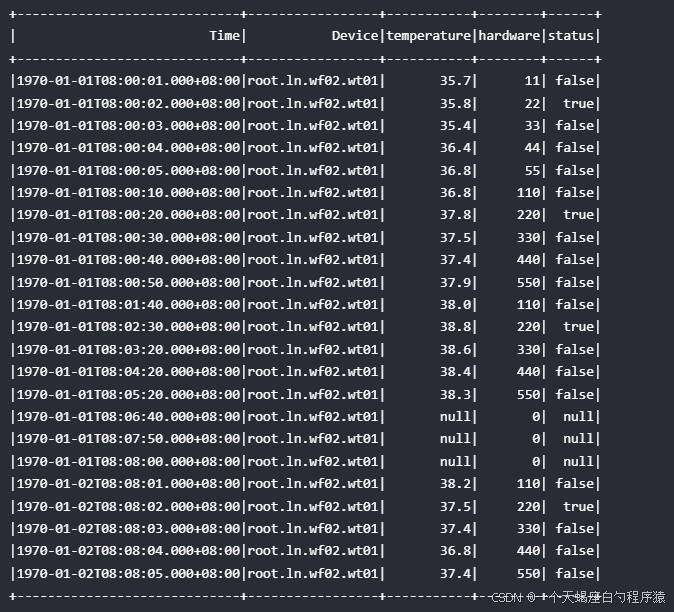Click timestamp 1970-01-01T08:00:01.000+08:00
Image resolution: width=674 pixels, height=612 pixels.
[128, 81]
